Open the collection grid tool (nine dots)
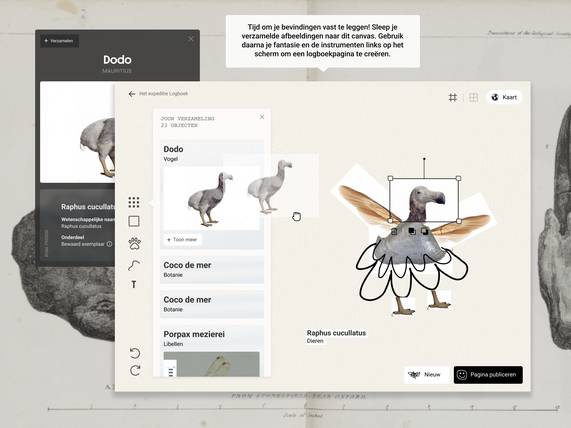This screenshot has width=571, height=428. point(134,202)
